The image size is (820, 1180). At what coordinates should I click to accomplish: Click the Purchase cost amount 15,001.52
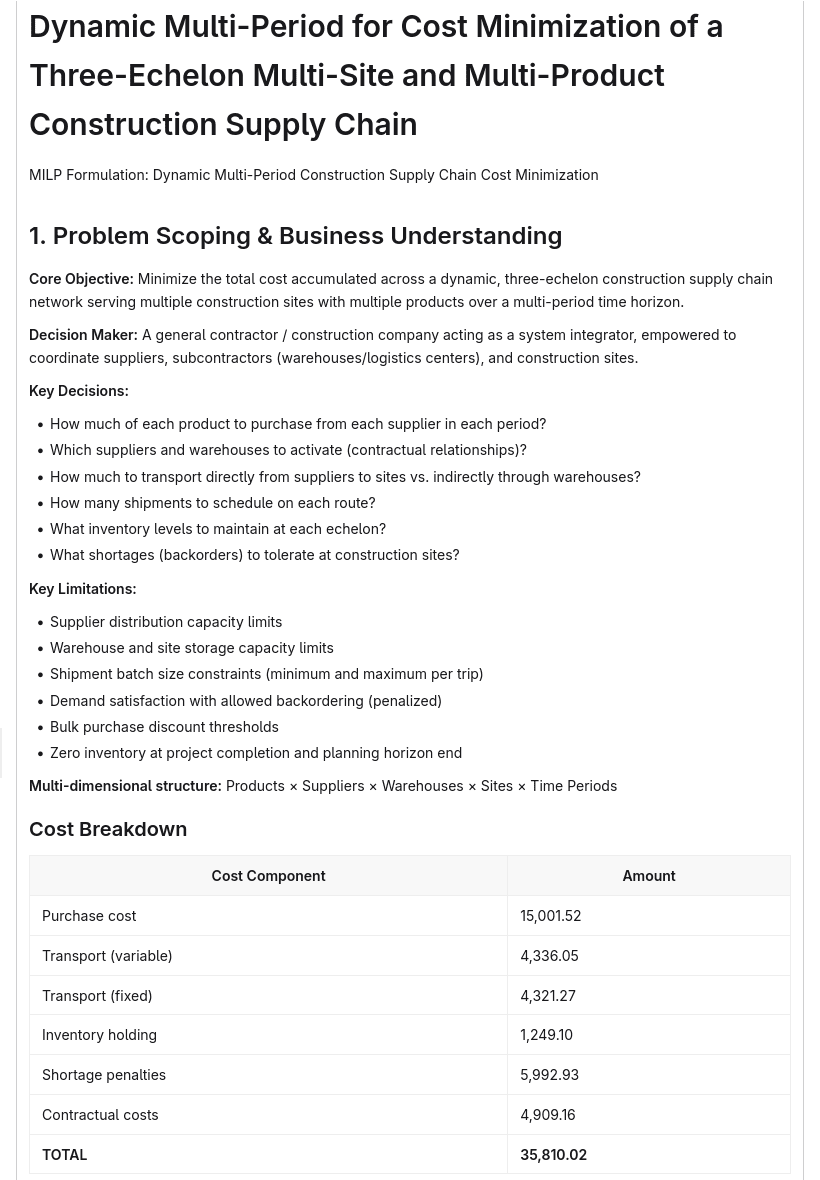[551, 916]
